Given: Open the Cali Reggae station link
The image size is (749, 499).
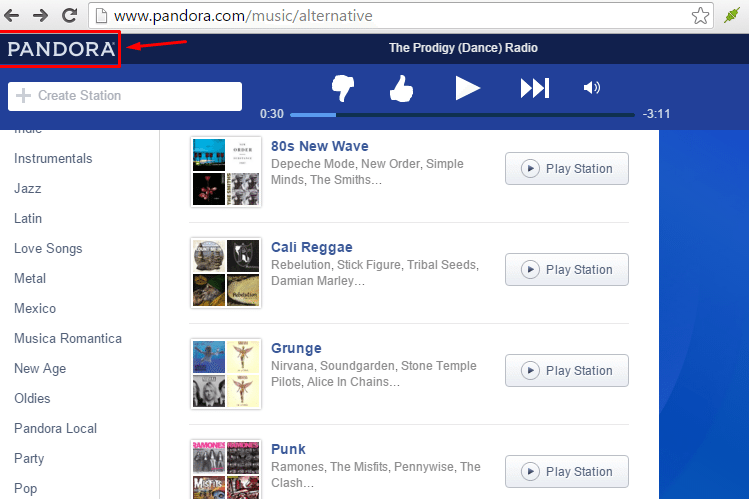Looking at the screenshot, I should click(311, 247).
